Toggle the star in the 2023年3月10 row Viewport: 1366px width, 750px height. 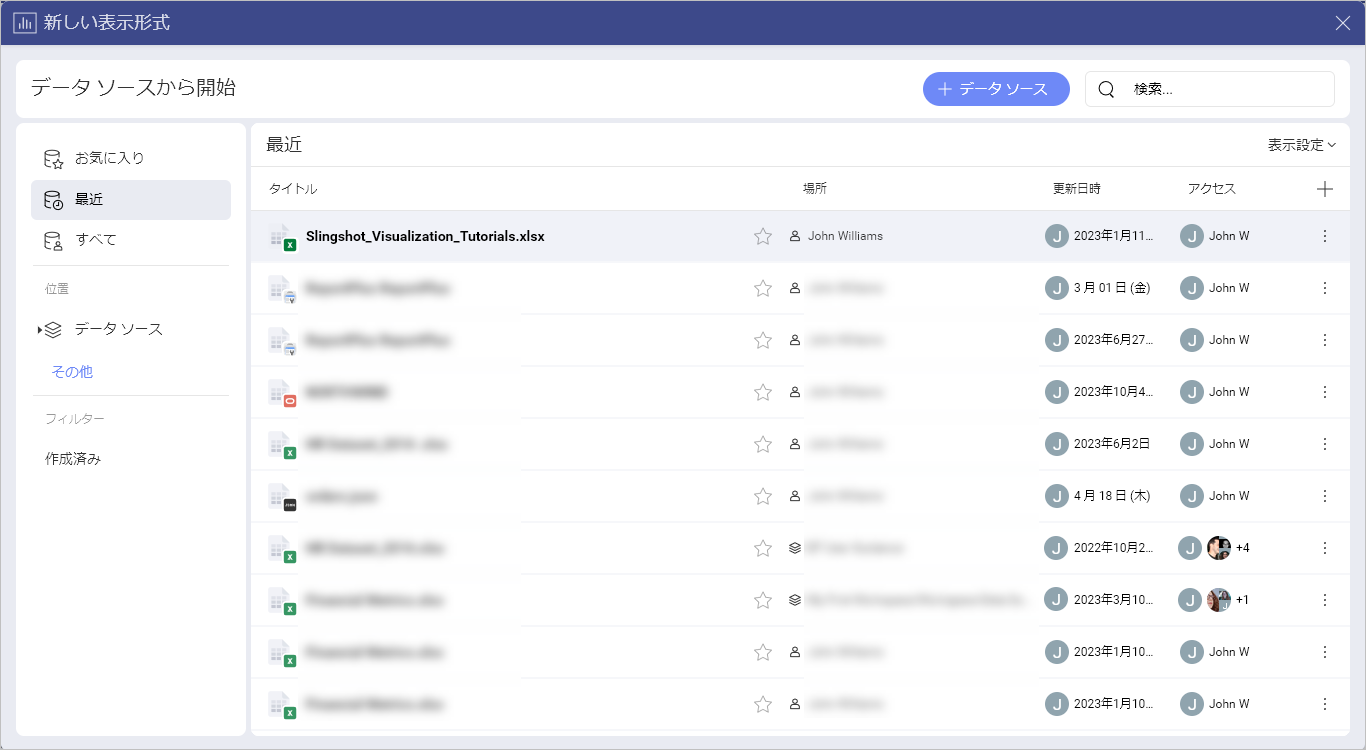[763, 600]
